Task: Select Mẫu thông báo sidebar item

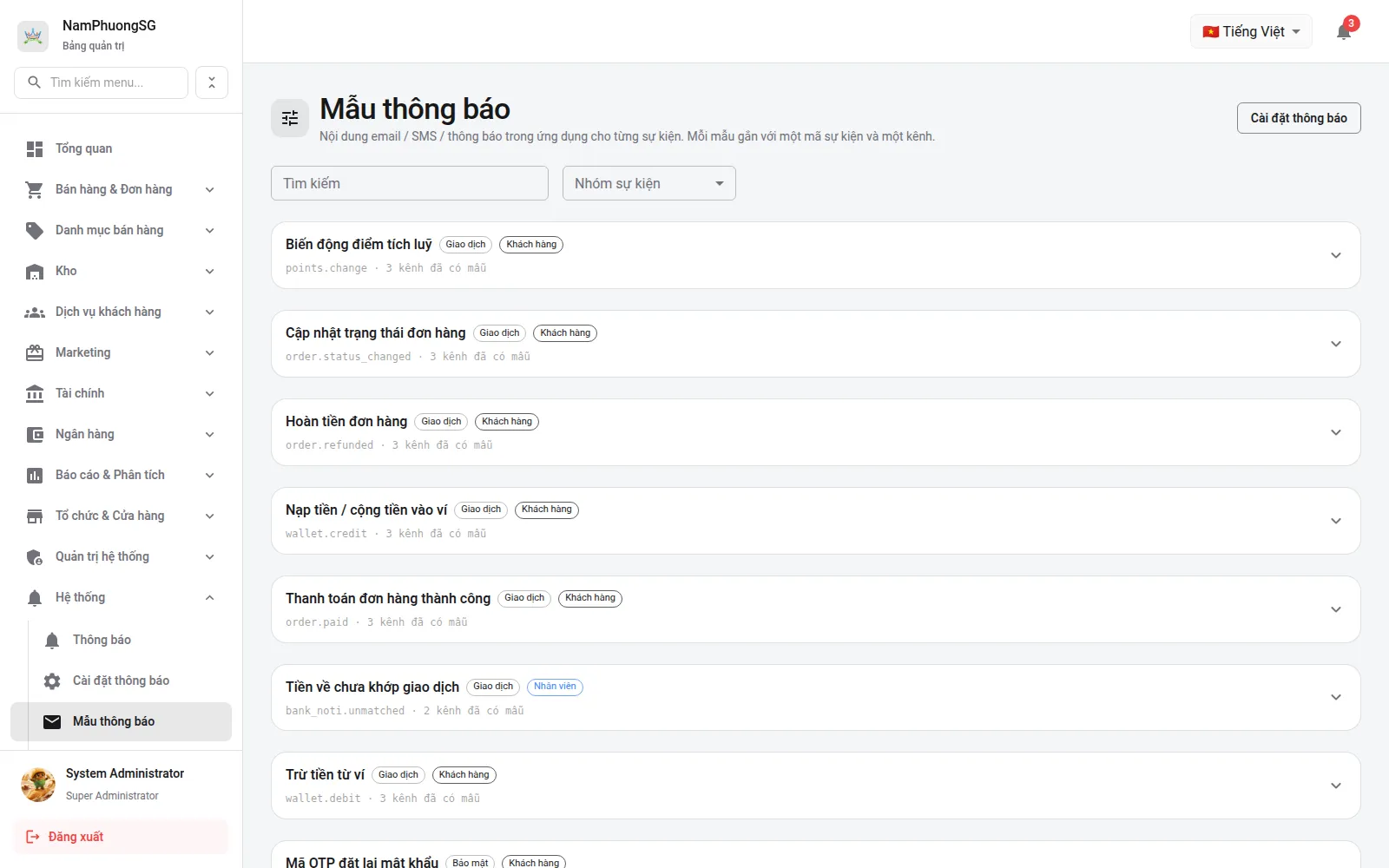Action: coord(122,722)
